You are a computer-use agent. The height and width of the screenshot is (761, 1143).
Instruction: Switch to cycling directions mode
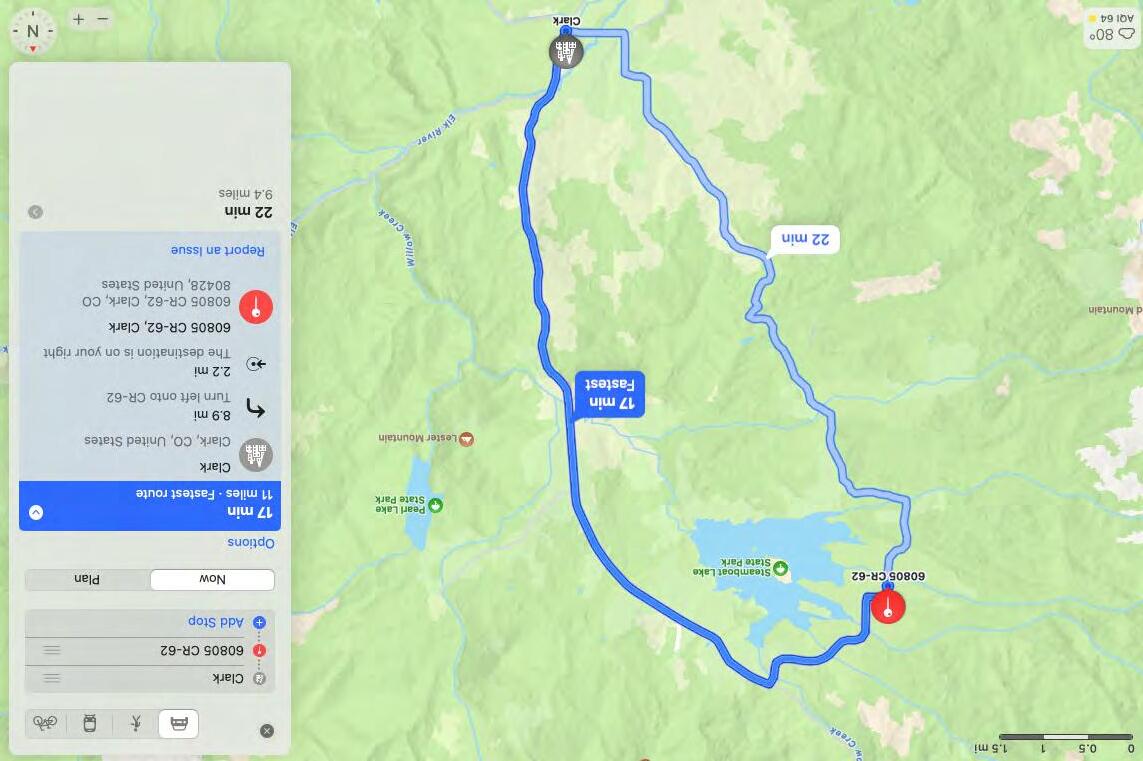click(45, 723)
